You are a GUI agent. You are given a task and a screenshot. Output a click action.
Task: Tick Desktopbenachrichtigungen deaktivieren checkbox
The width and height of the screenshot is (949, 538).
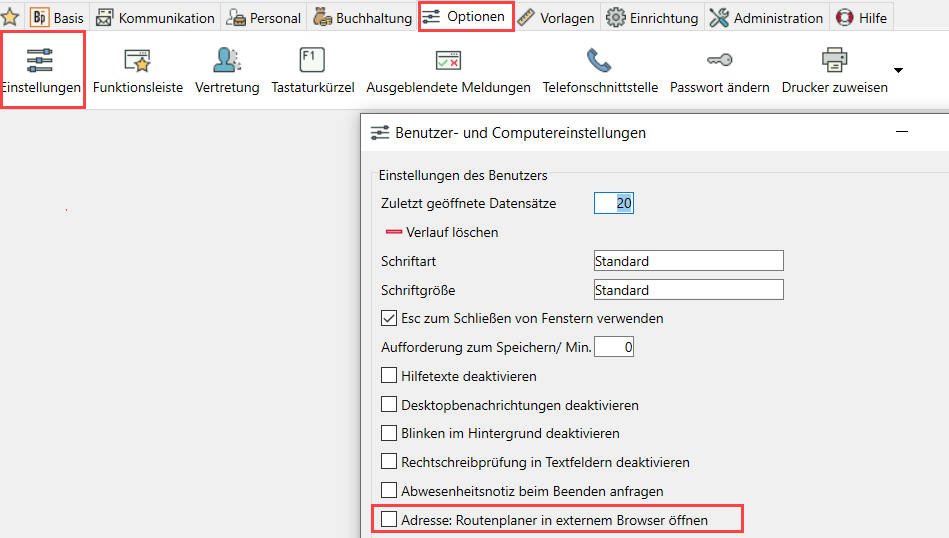(389, 405)
